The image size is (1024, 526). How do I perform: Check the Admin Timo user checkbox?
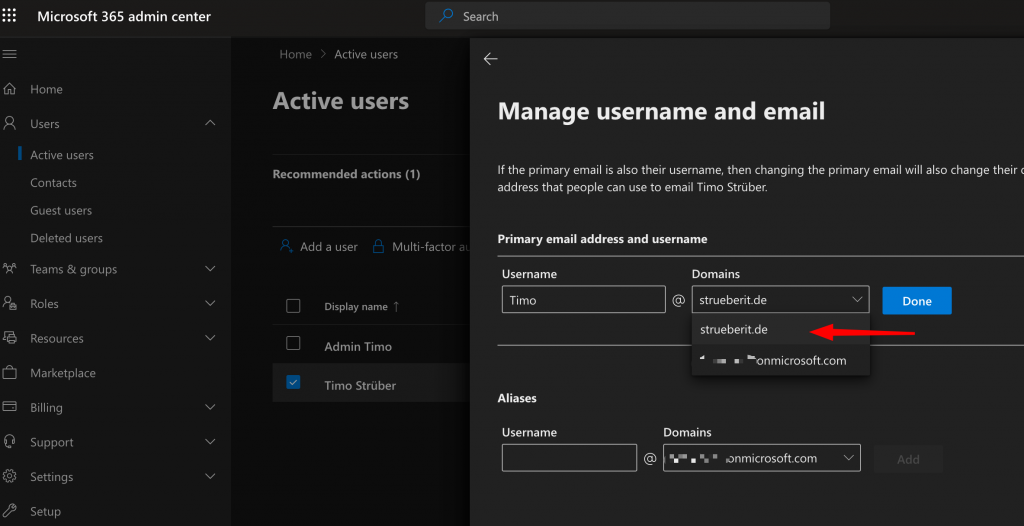point(293,343)
